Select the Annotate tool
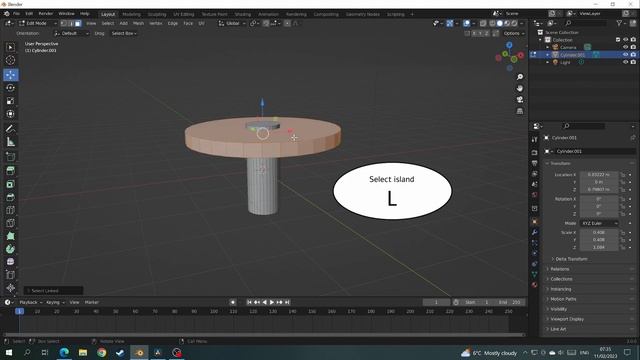Viewport: 640px width, 360px height. click(11, 129)
